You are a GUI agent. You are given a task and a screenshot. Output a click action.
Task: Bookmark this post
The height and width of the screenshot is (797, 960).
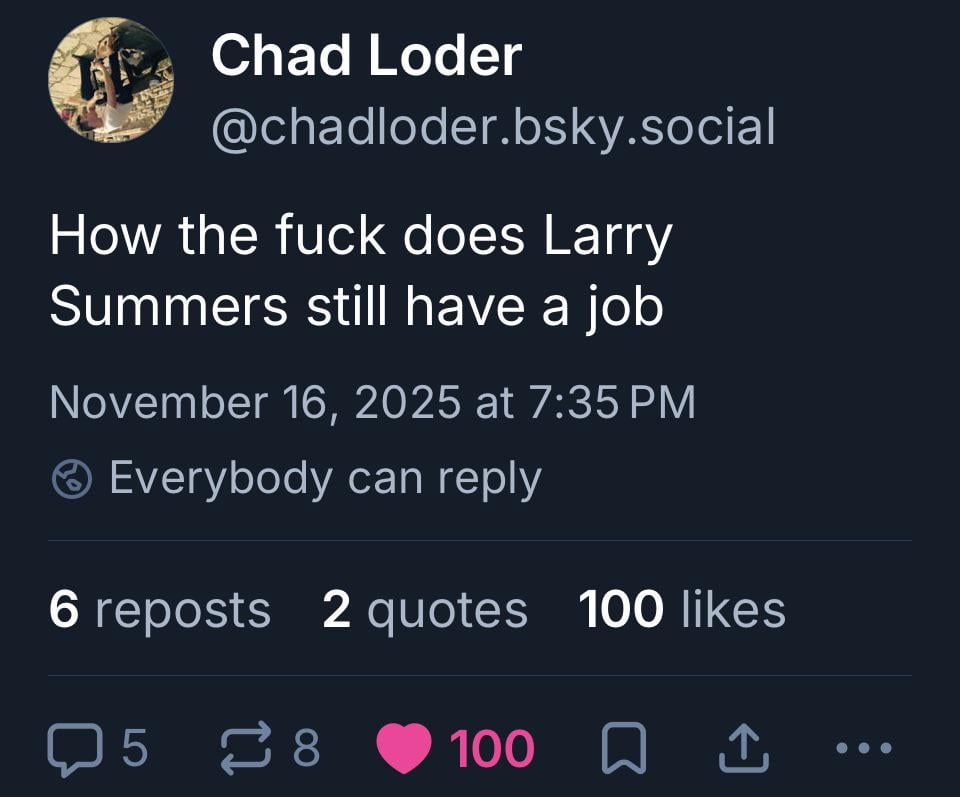[x=624, y=749]
